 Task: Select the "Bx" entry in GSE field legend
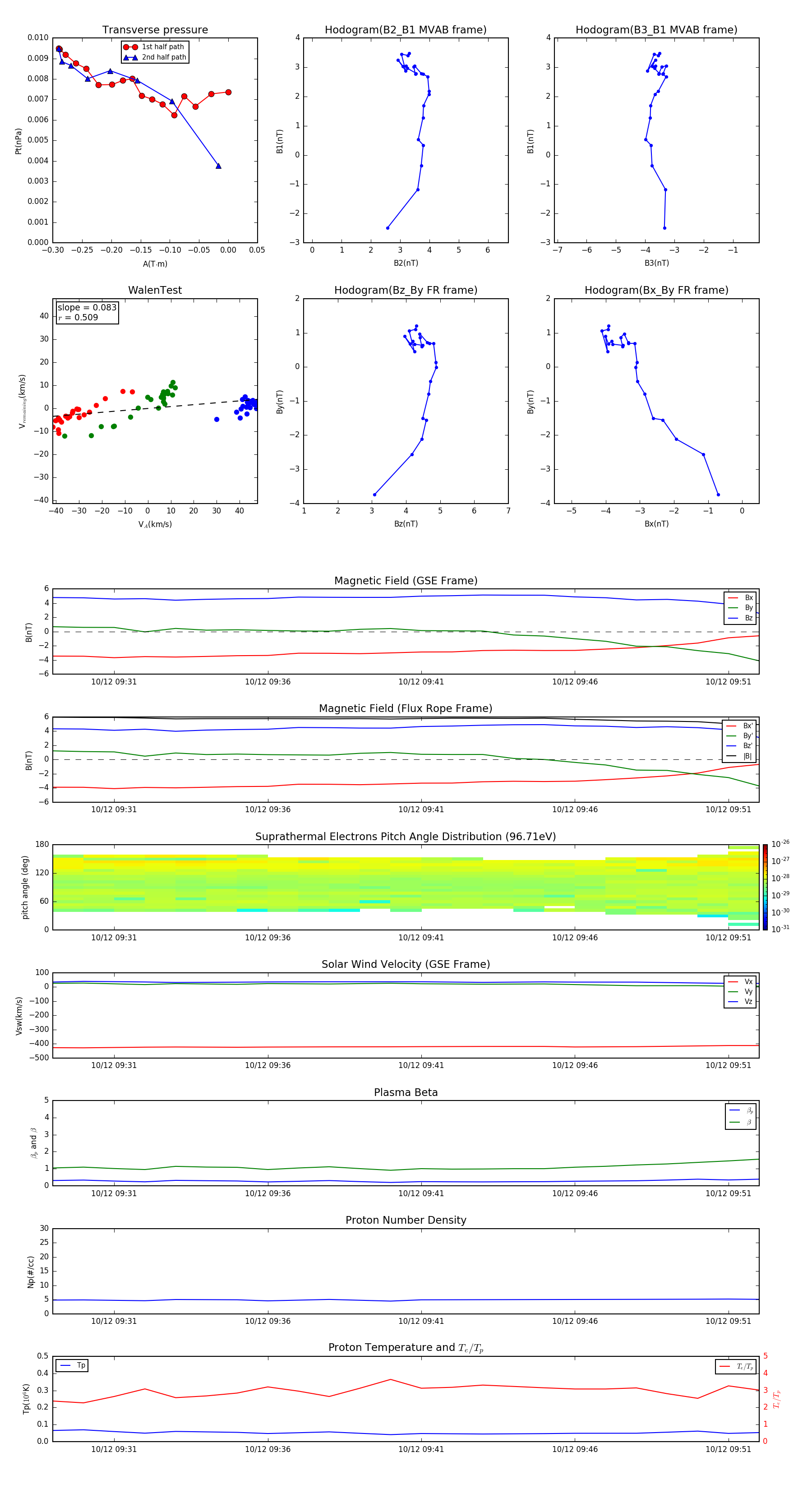[x=740, y=598]
